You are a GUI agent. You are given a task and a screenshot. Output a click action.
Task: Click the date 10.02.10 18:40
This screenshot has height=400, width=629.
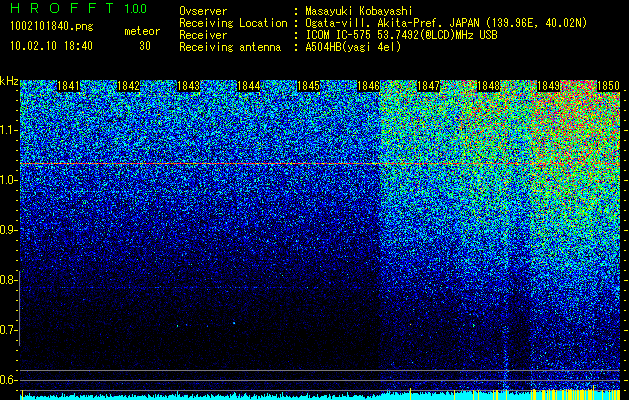[x=51, y=46]
